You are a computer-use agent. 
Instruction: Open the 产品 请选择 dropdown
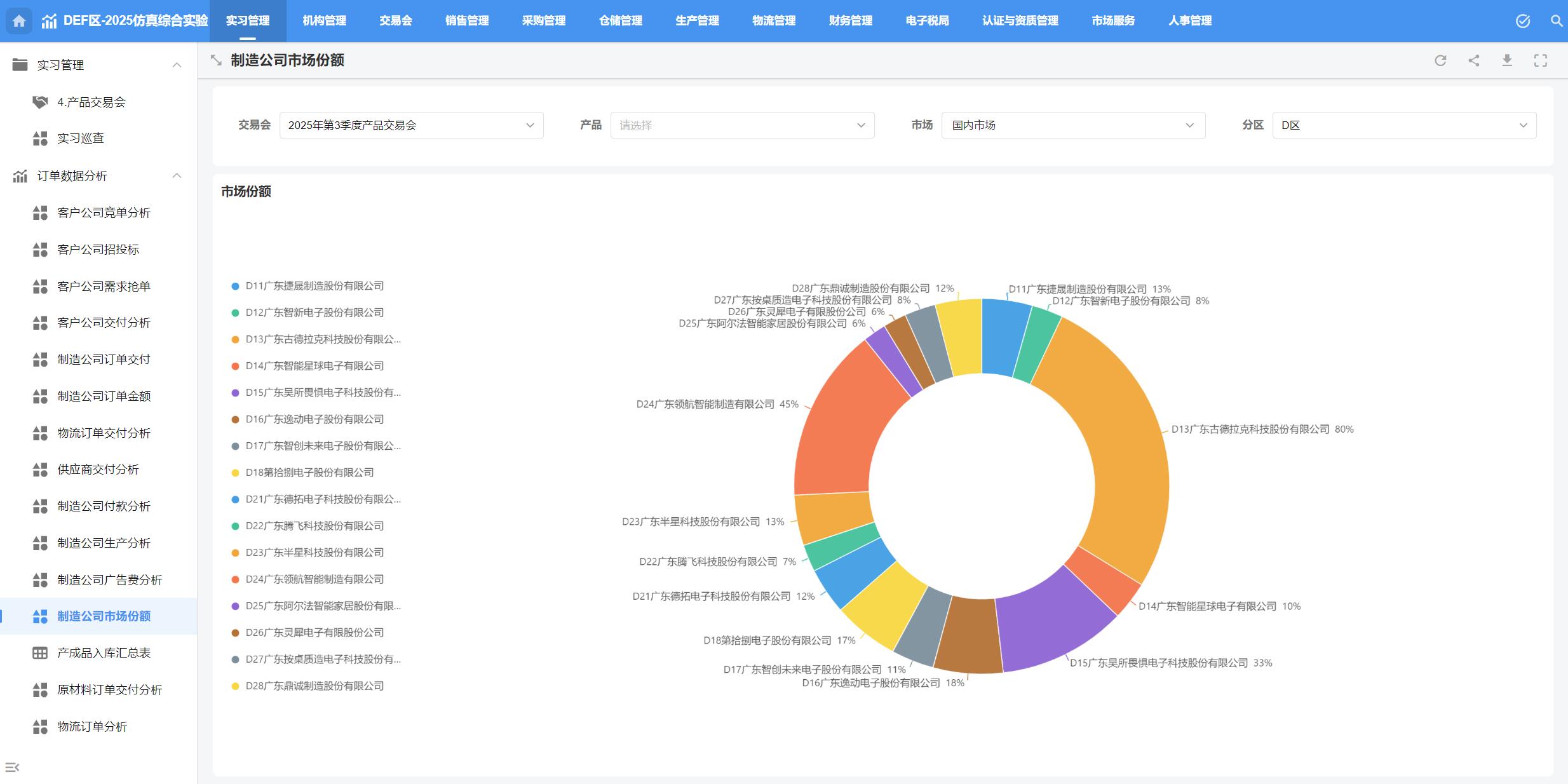click(x=742, y=125)
